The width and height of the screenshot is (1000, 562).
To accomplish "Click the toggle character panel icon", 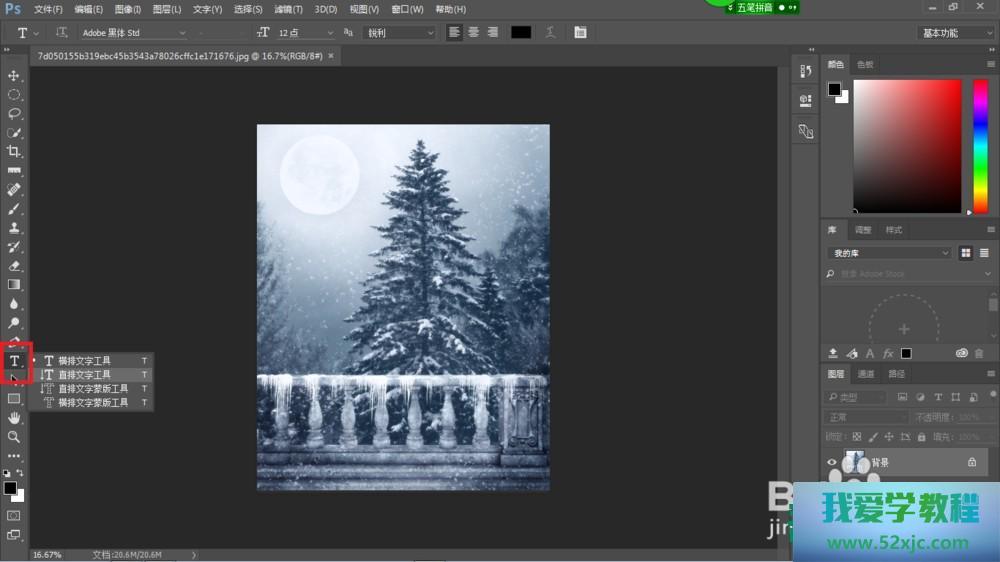I will [580, 32].
